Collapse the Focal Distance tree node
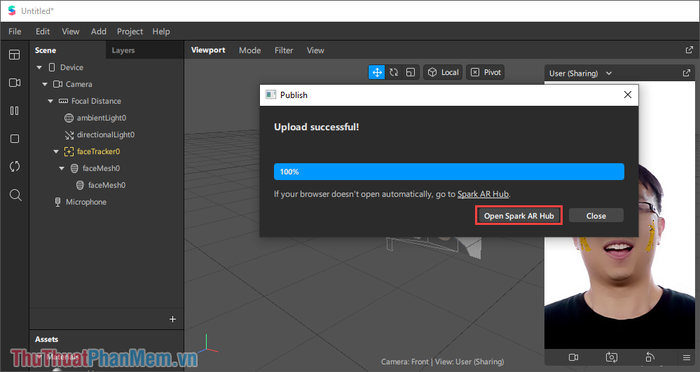 [x=50, y=101]
